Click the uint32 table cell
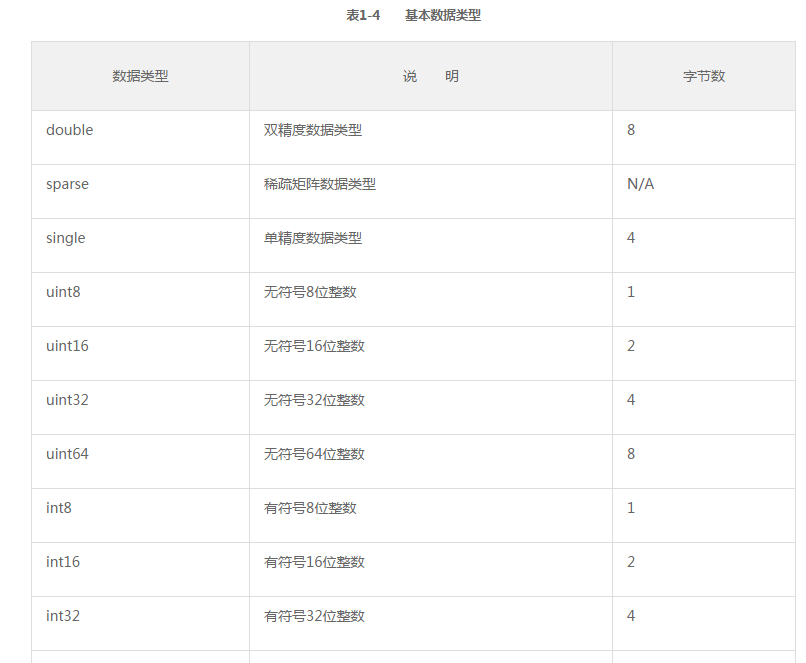 pos(140,408)
